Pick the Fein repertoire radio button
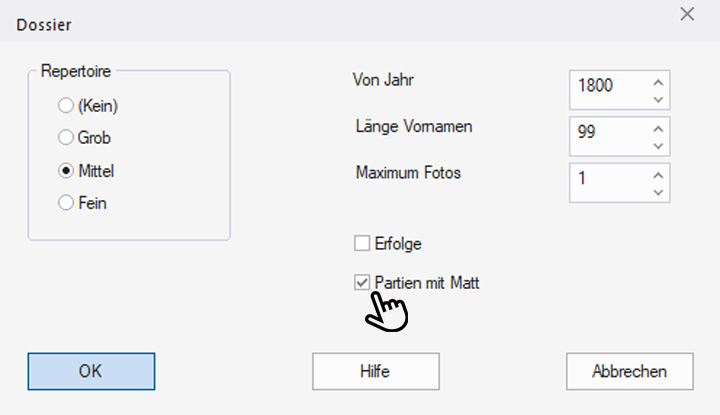The height and width of the screenshot is (415, 720). pos(67,203)
